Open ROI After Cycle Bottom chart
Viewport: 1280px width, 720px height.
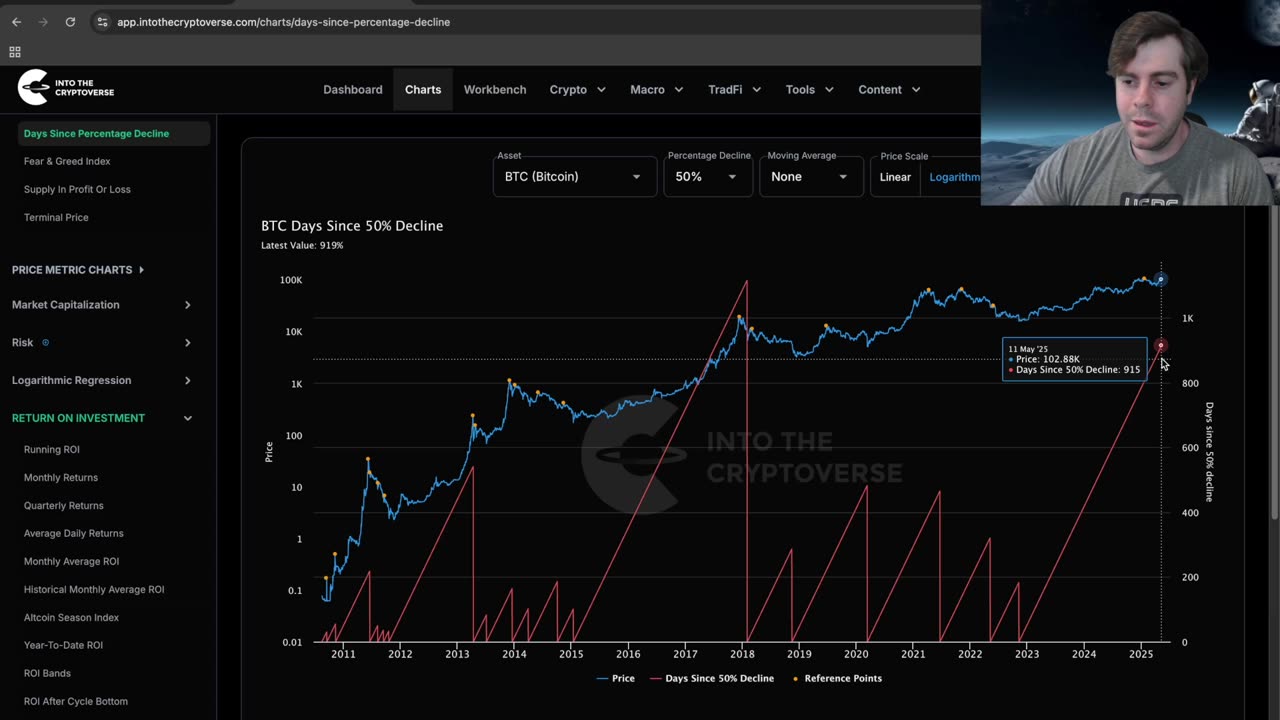76,702
